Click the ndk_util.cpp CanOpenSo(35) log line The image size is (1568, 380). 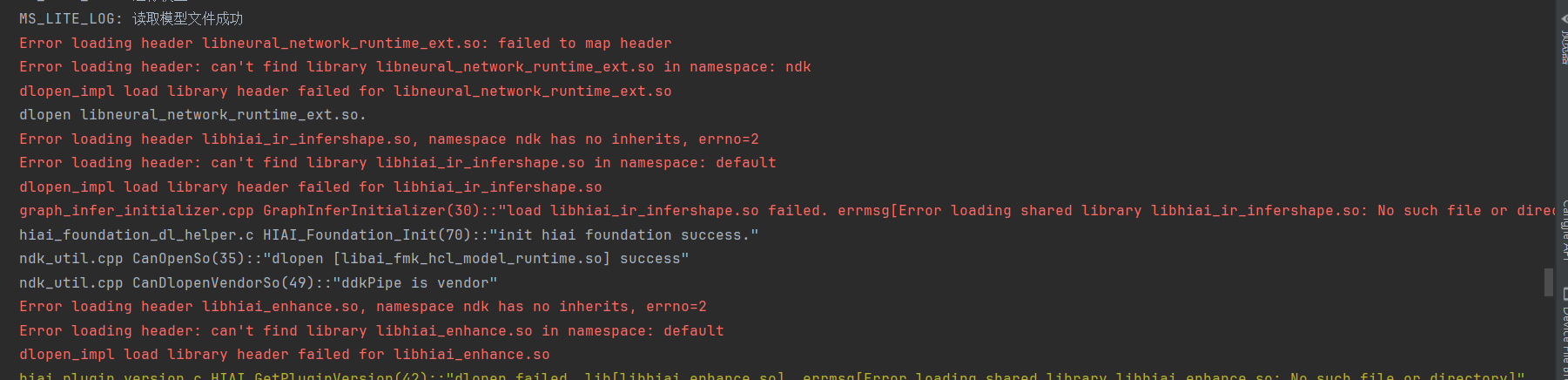tap(354, 258)
